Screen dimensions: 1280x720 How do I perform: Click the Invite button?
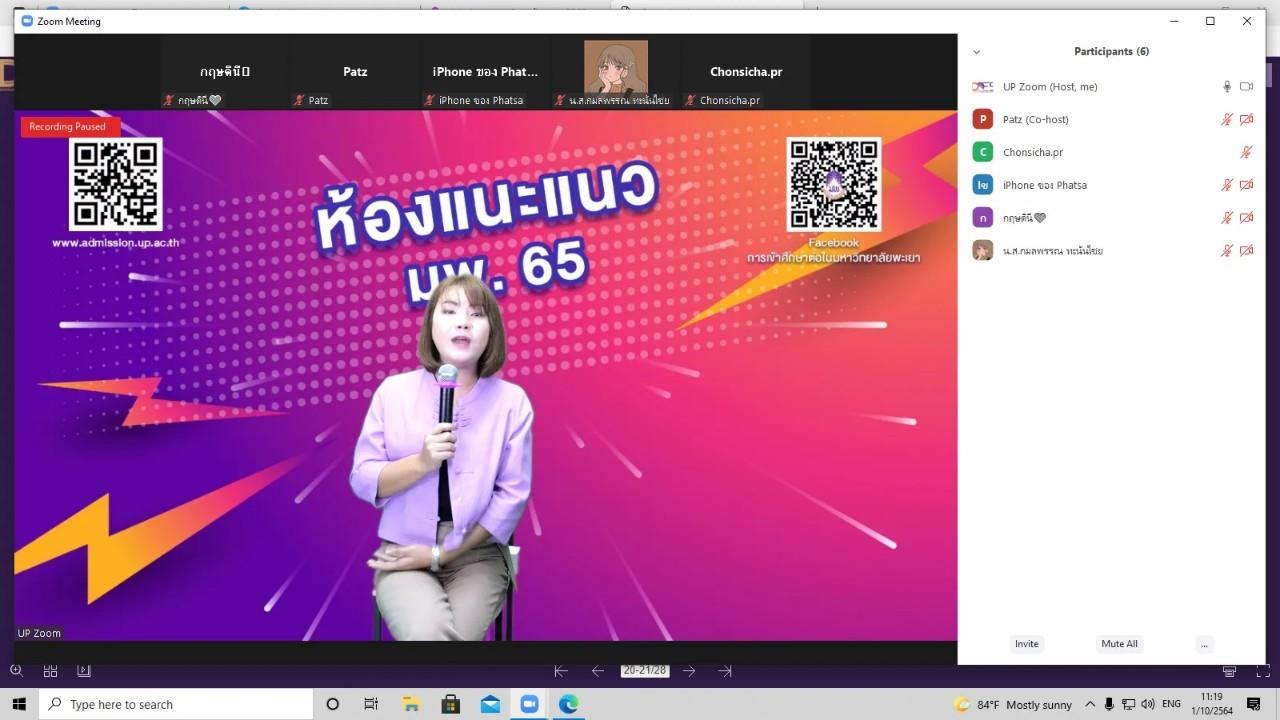pyautogui.click(x=1027, y=644)
